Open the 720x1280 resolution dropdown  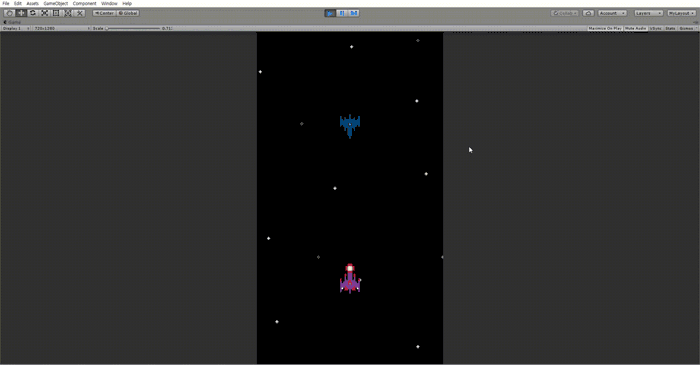click(61, 28)
